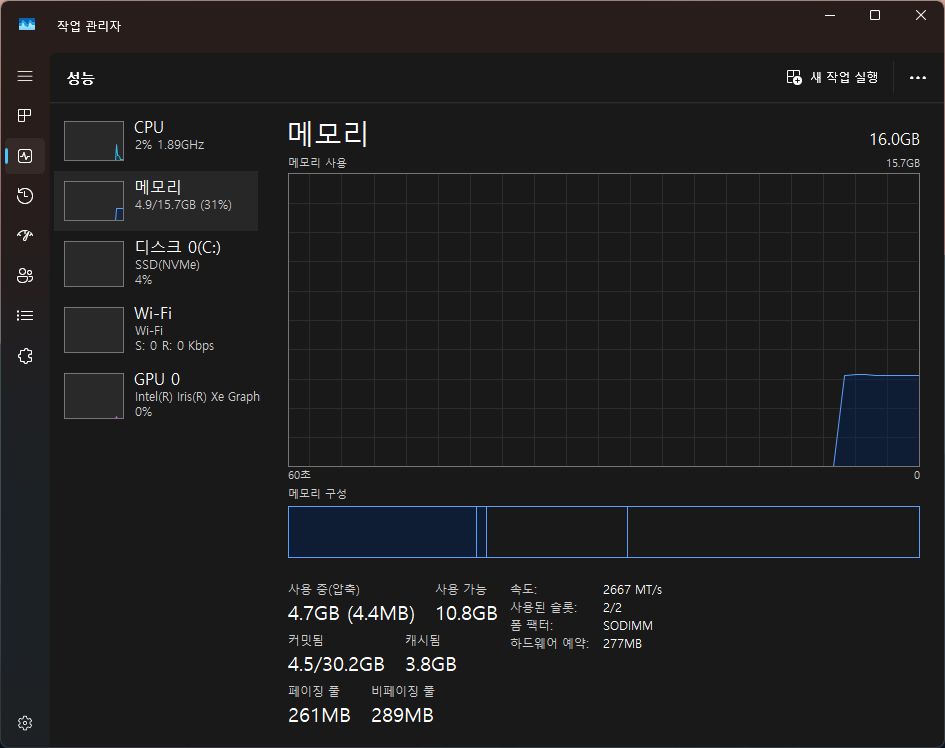Click the CPU mini graph thumbnail

coord(94,141)
